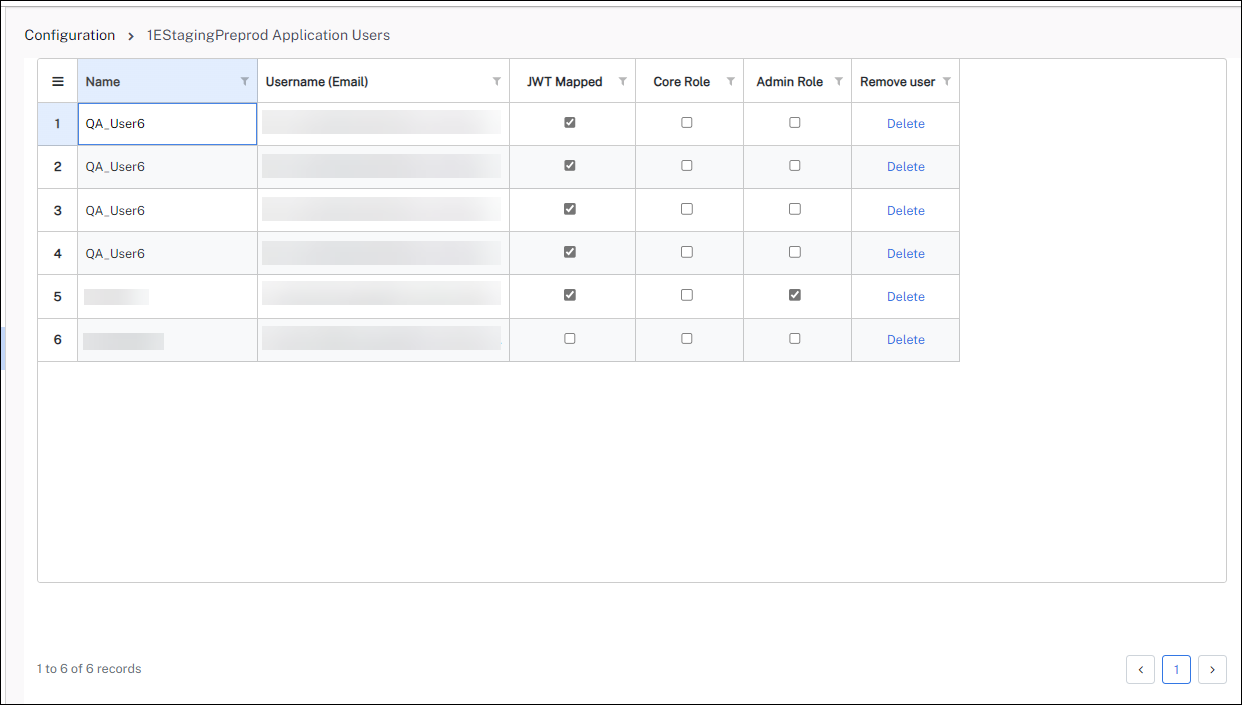Click the Remove user column filter icon

tap(947, 81)
